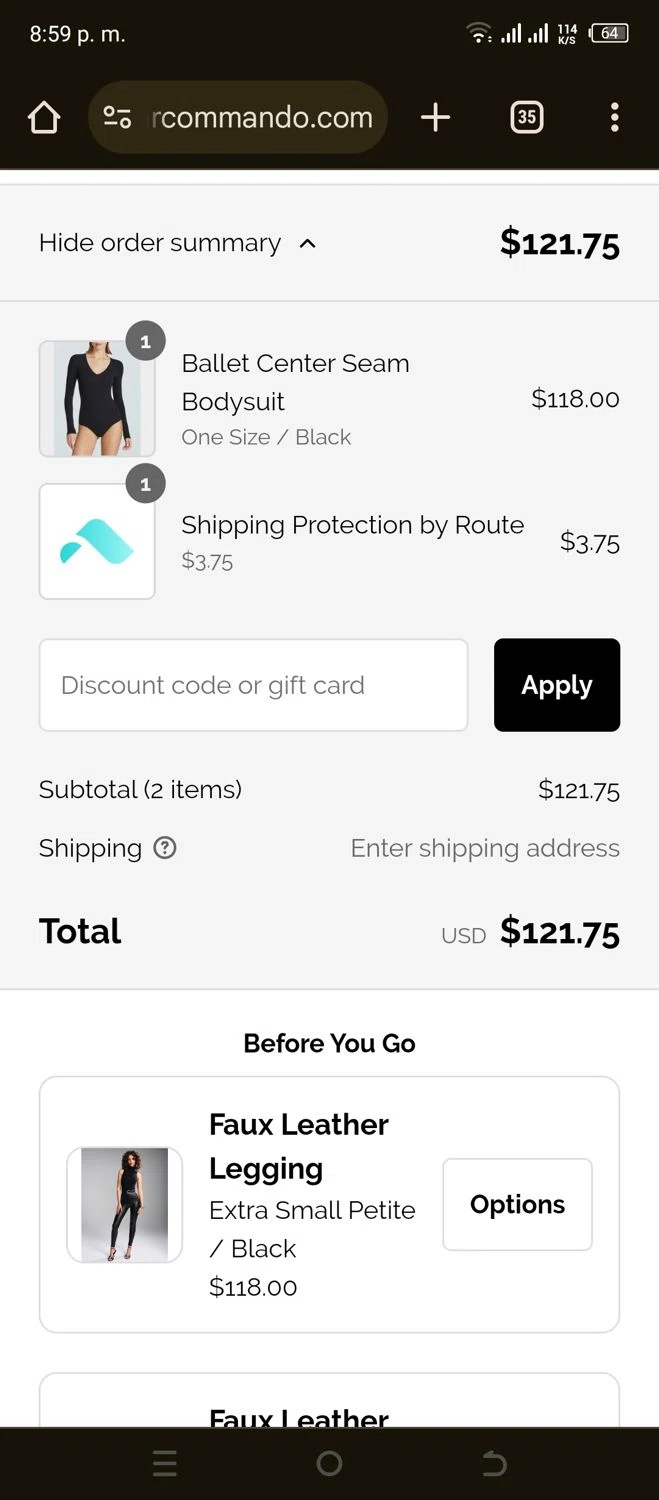Open the tab switcher showing 35 tabs

(526, 118)
